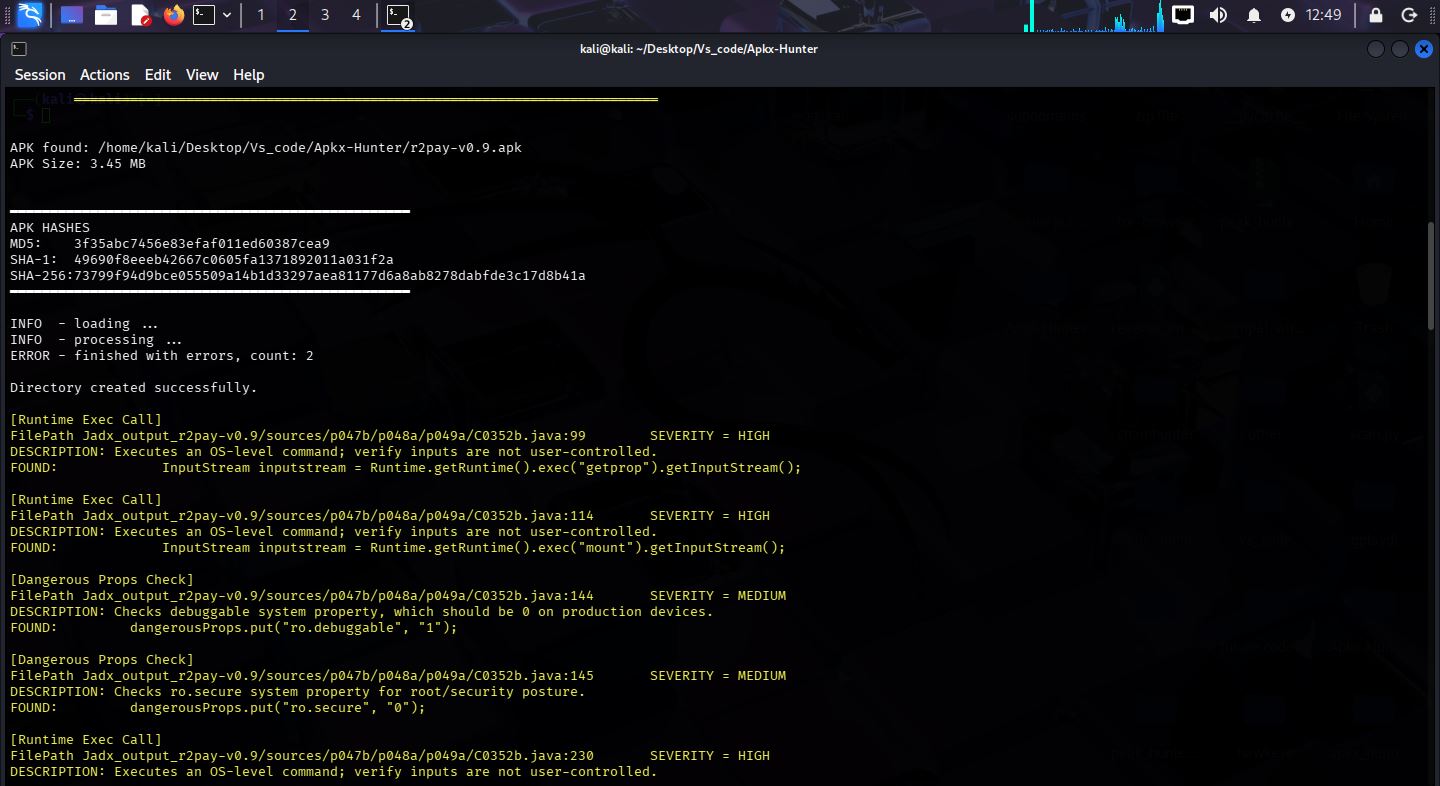This screenshot has width=1440, height=786.
Task: Maximize the terminal window
Action: pyautogui.click(x=1400, y=49)
